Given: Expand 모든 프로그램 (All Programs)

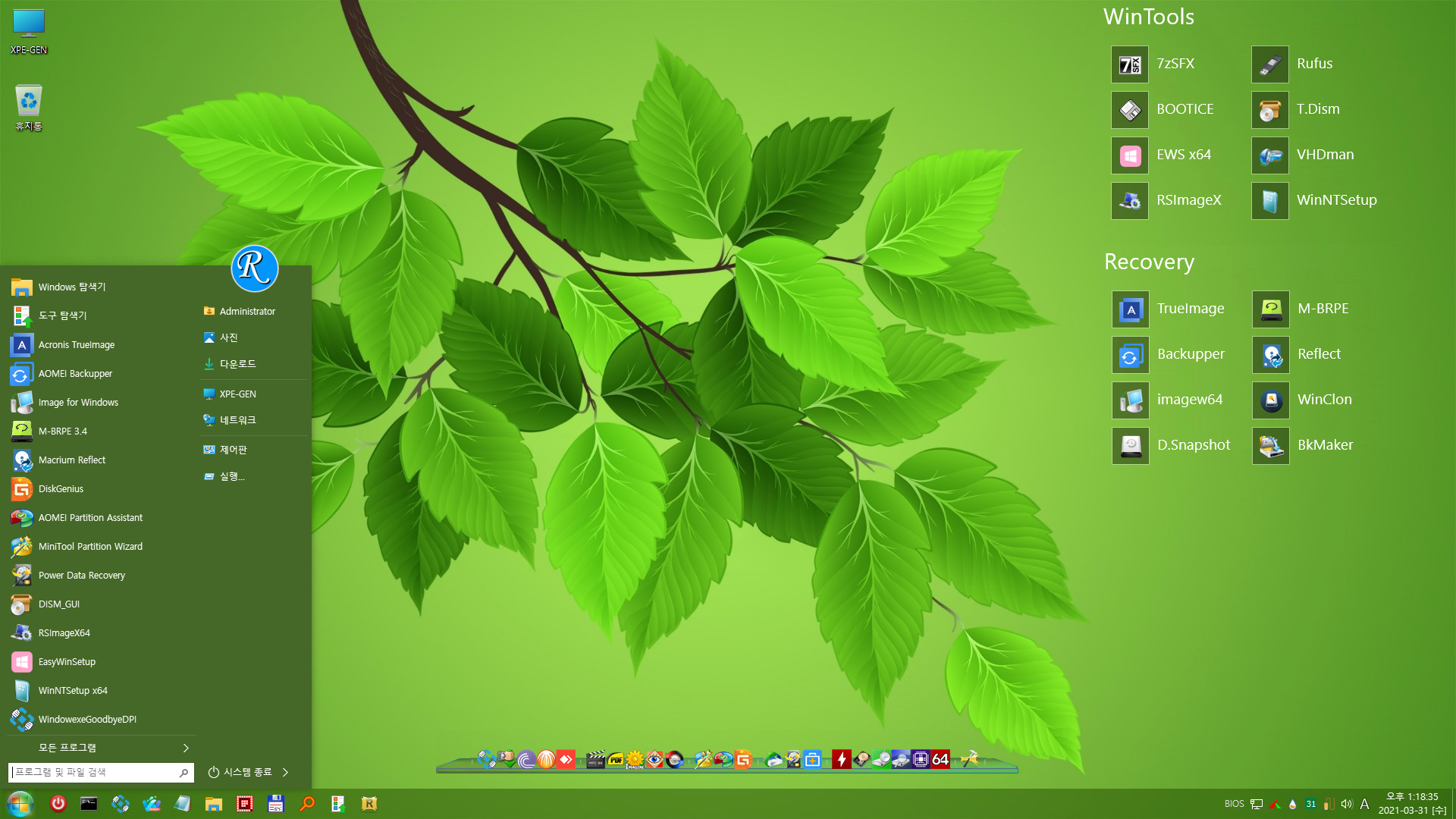Looking at the screenshot, I should 102,748.
